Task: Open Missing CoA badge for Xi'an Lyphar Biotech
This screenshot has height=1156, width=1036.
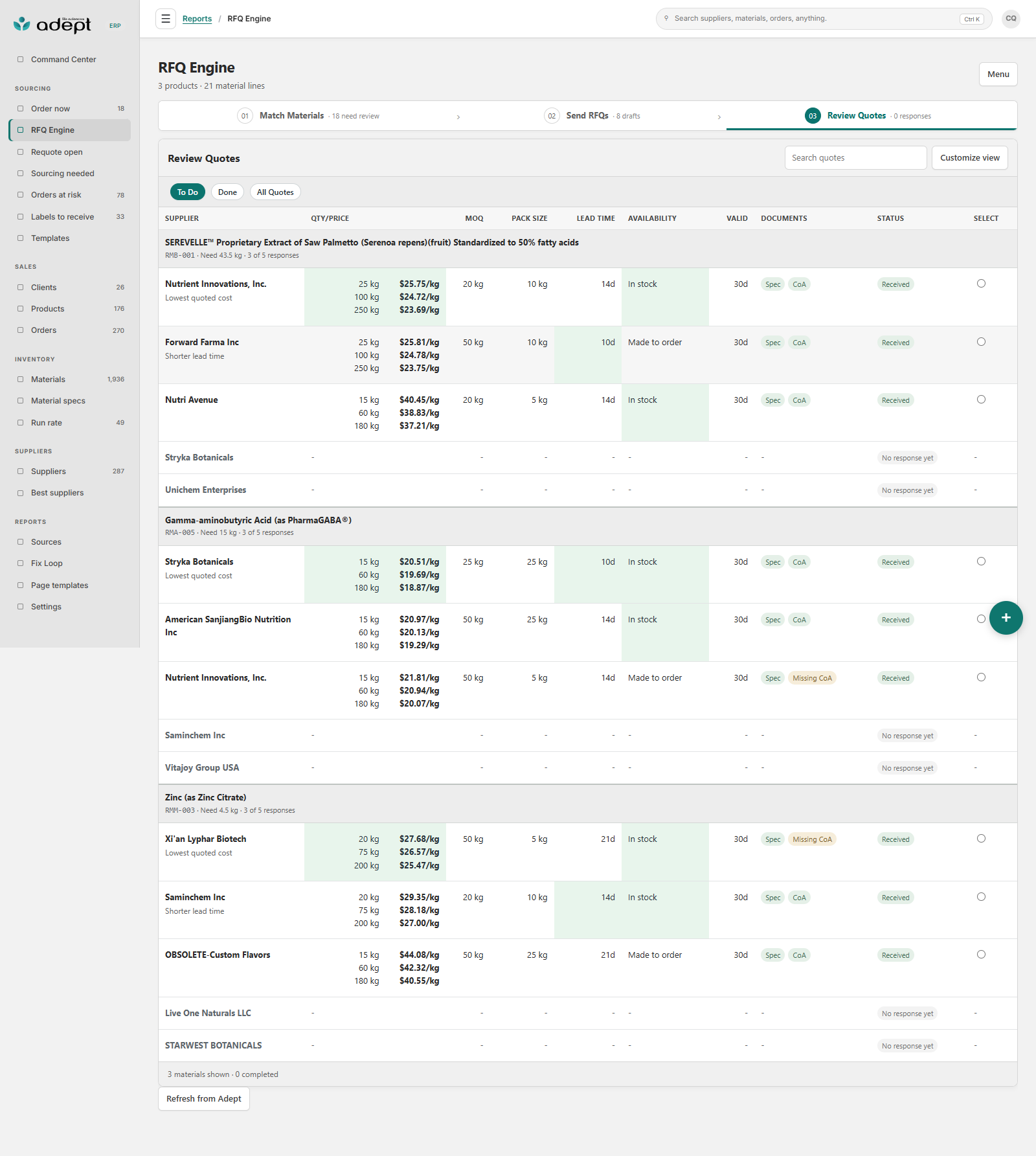Action: pyautogui.click(x=812, y=839)
